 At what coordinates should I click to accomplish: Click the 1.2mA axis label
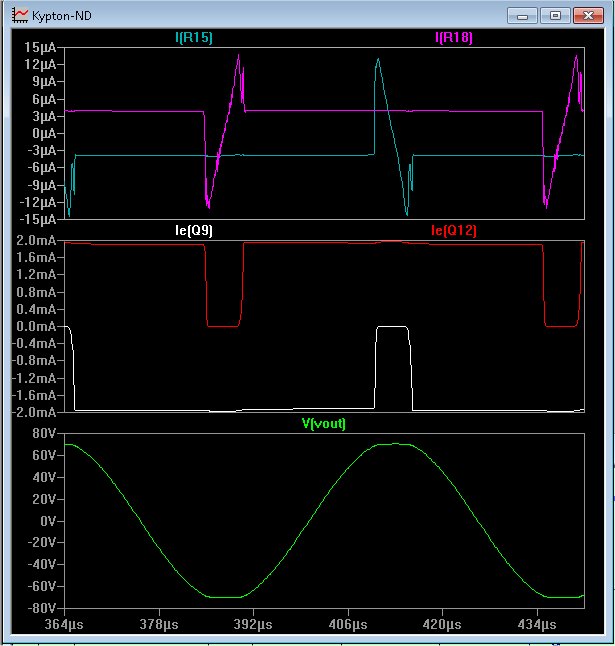tap(36, 274)
